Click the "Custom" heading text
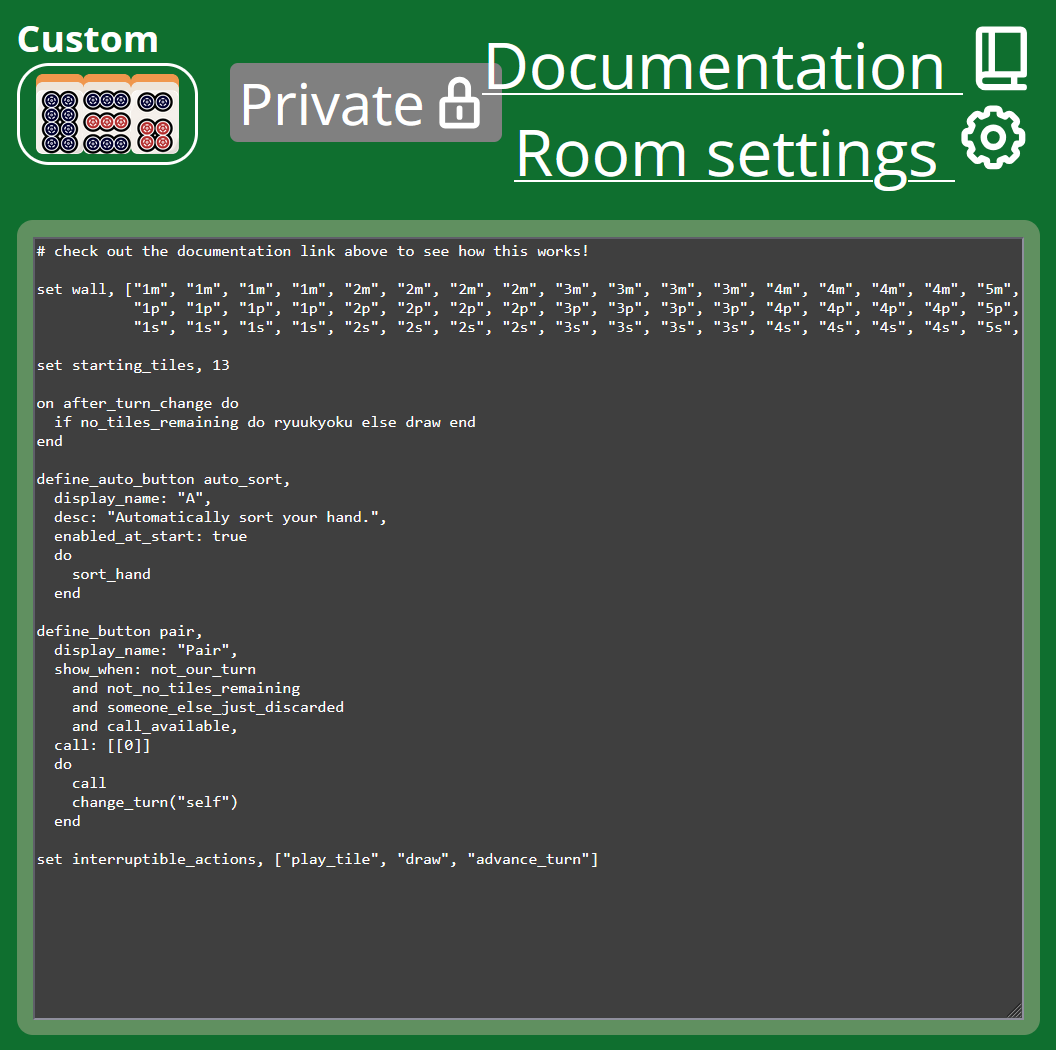The height and width of the screenshot is (1050, 1056). [x=88, y=39]
